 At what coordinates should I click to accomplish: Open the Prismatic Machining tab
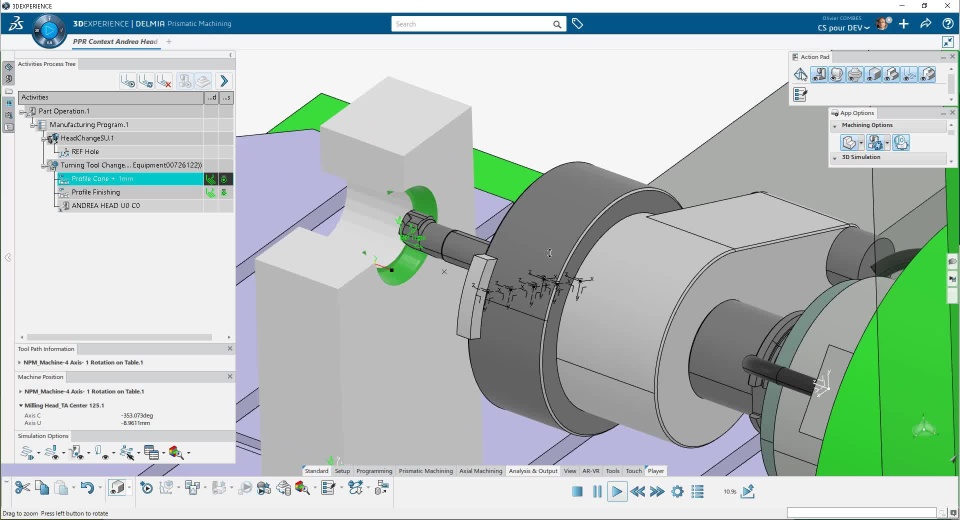(426, 471)
